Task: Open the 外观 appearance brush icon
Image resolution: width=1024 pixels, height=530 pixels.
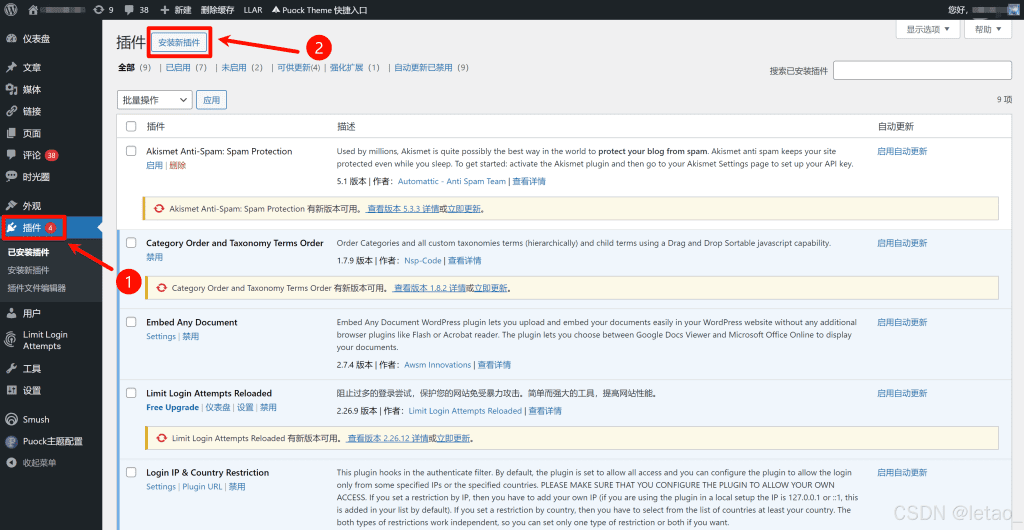Action: tap(11, 206)
